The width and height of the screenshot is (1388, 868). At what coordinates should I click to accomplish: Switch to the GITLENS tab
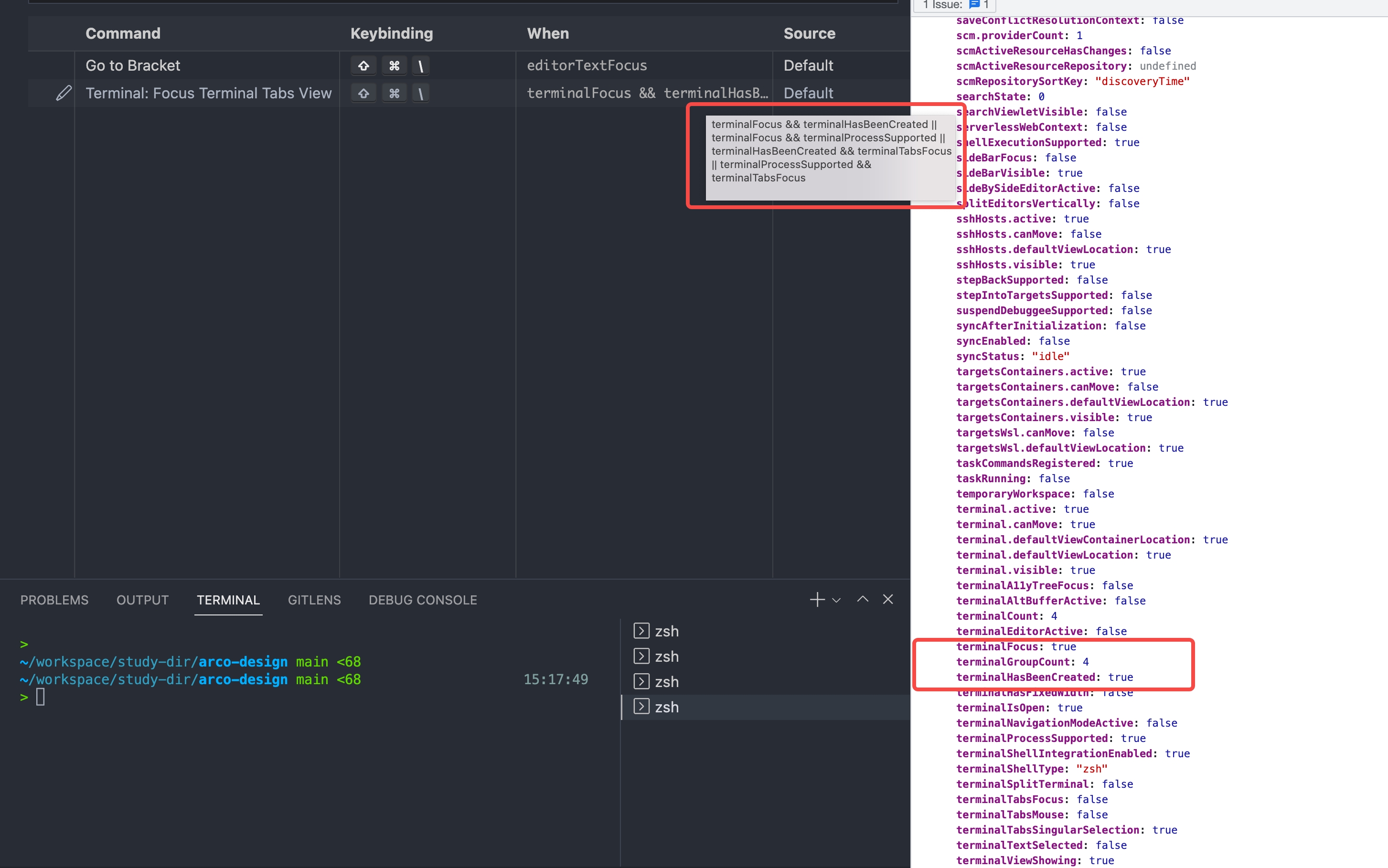click(313, 600)
